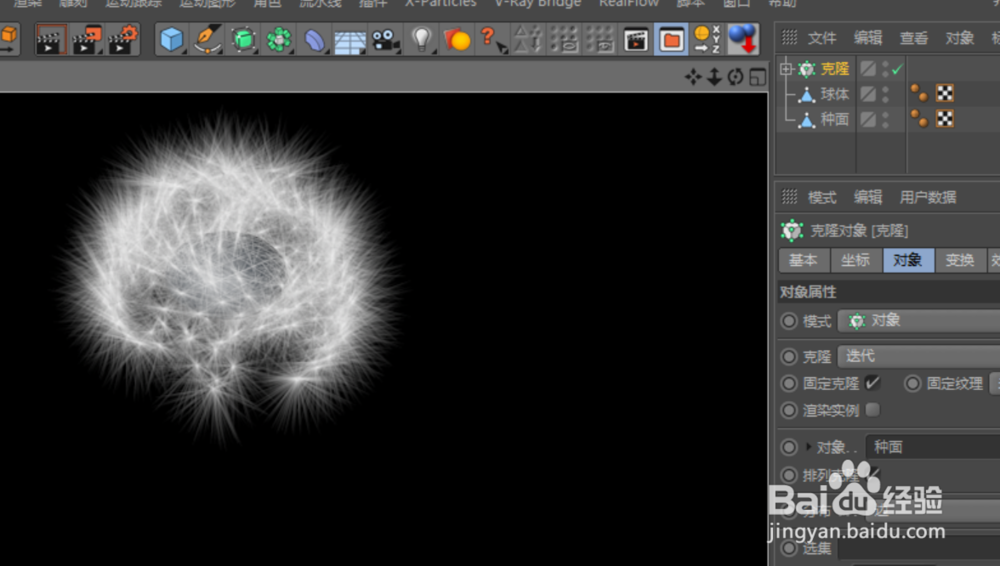
Task: Toggle the 固定克隆 checkbox
Action: tap(872, 383)
